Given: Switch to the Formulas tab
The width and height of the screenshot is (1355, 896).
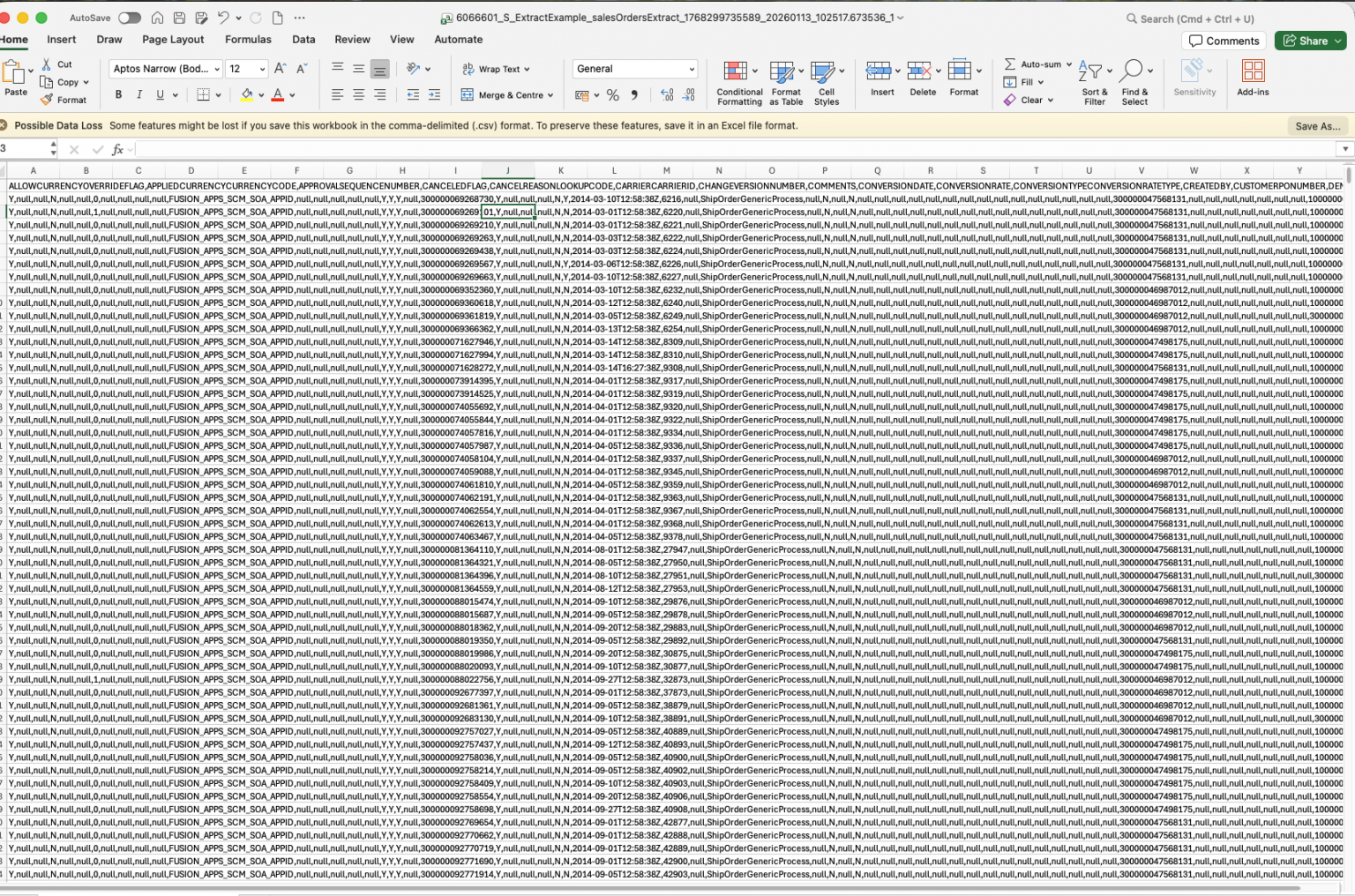Looking at the screenshot, I should click(x=248, y=40).
